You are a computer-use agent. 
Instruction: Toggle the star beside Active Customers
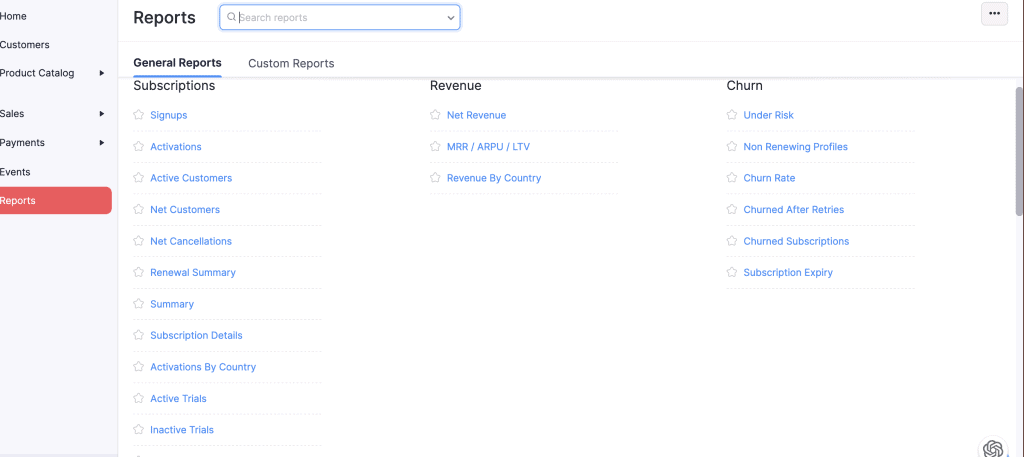(x=138, y=178)
